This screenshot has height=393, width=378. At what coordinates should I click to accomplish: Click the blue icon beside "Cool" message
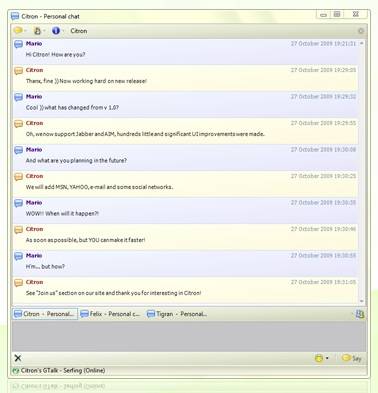pos(18,97)
